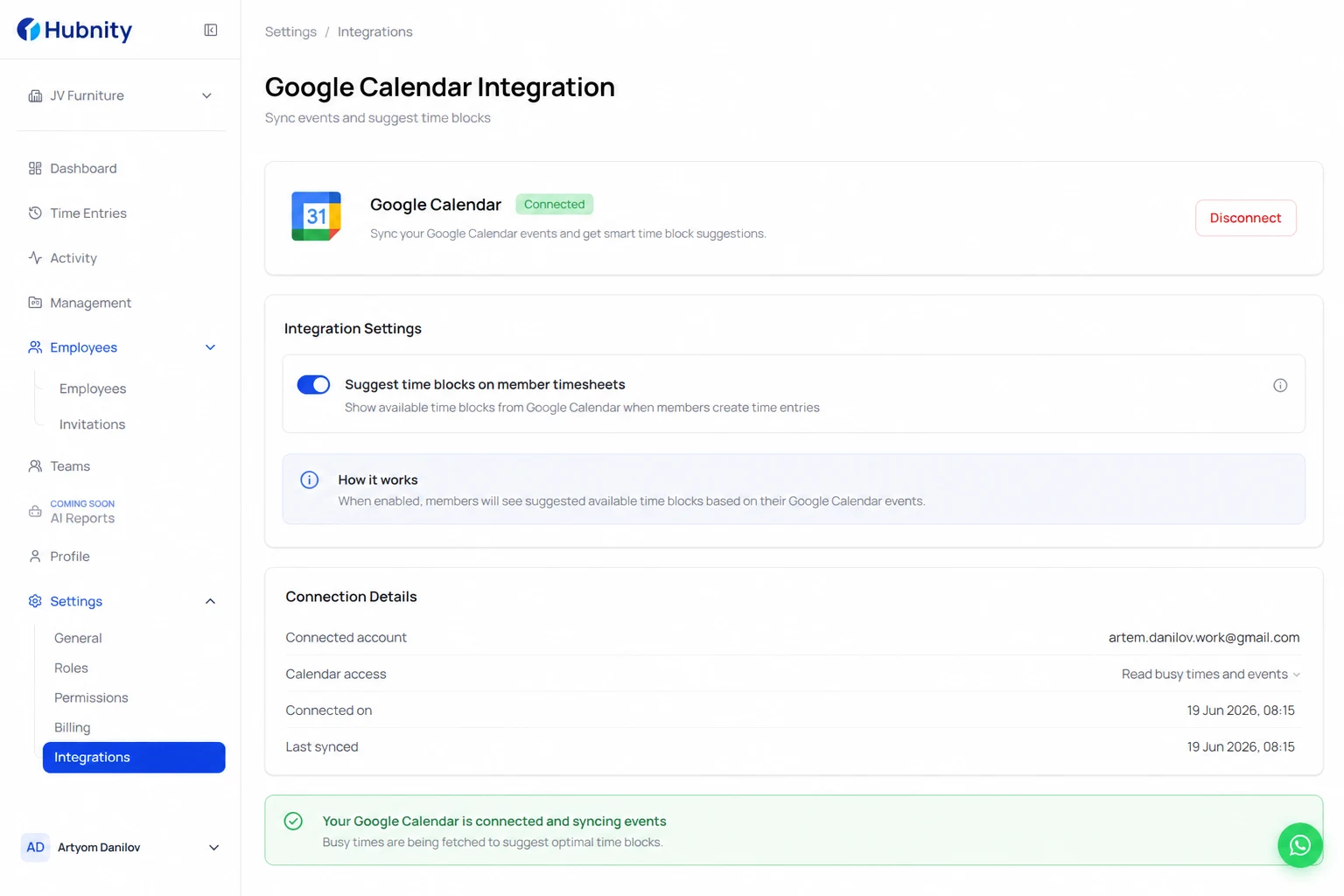The width and height of the screenshot is (1344, 896).
Task: Click the Connected status badge
Action: click(x=554, y=204)
